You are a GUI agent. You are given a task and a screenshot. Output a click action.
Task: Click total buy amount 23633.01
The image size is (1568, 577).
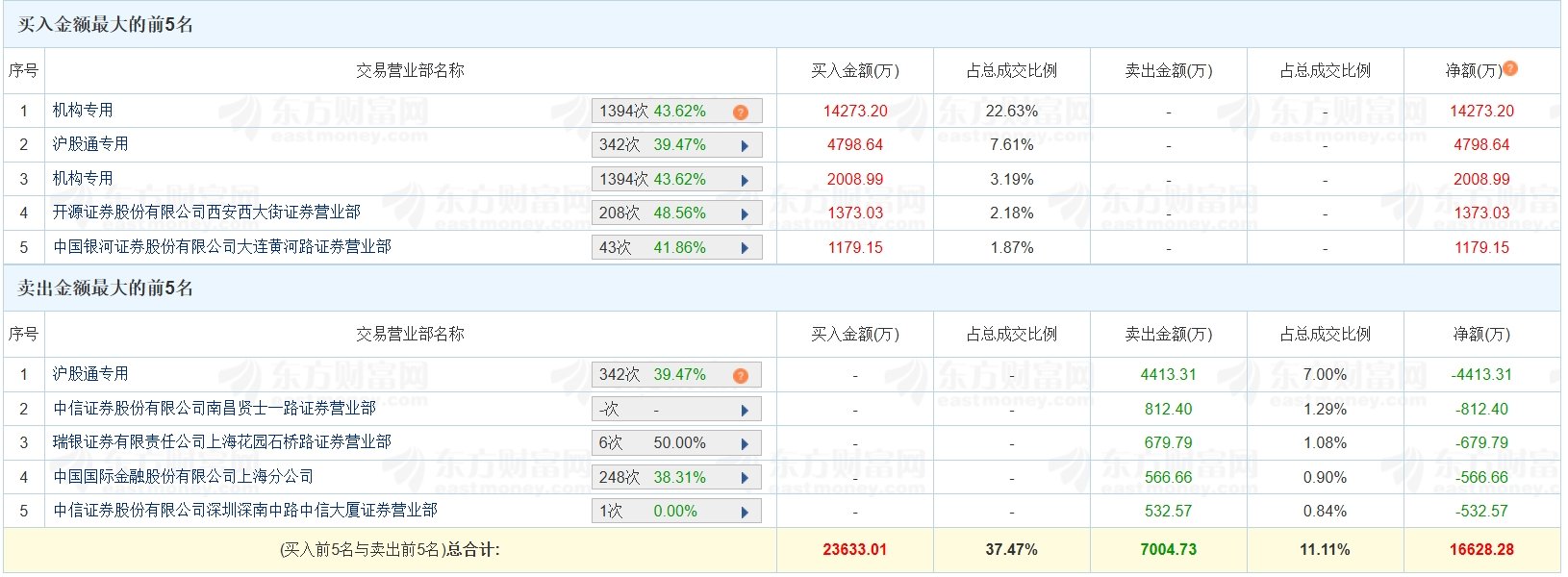pos(855,550)
